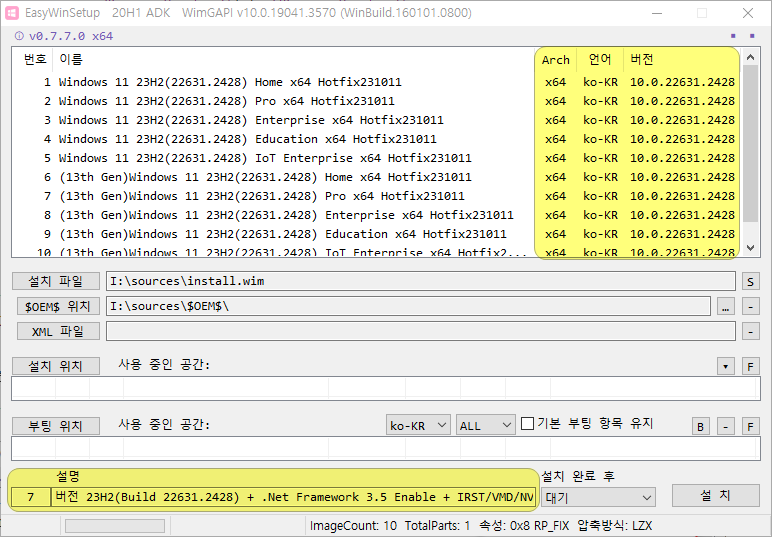The width and height of the screenshot is (772, 537).
Task: Click the 부팅 위치 button
Action: [x=56, y=426]
